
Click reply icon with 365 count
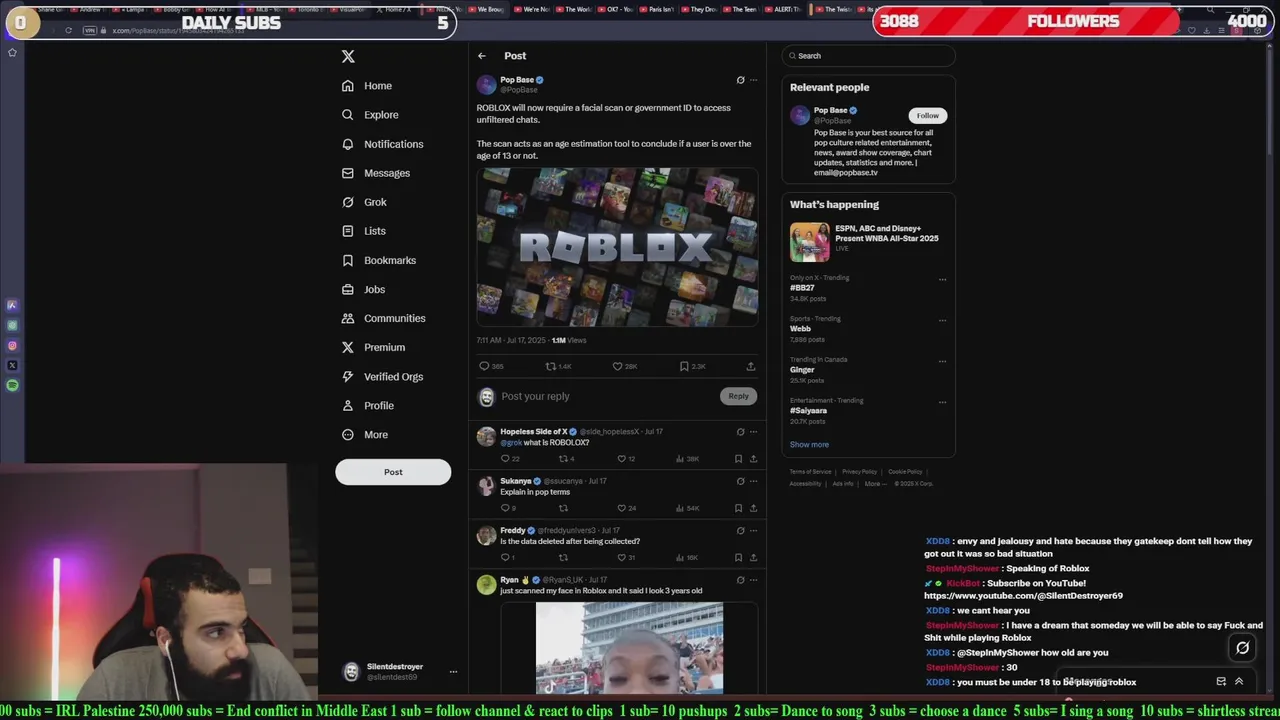[484, 366]
